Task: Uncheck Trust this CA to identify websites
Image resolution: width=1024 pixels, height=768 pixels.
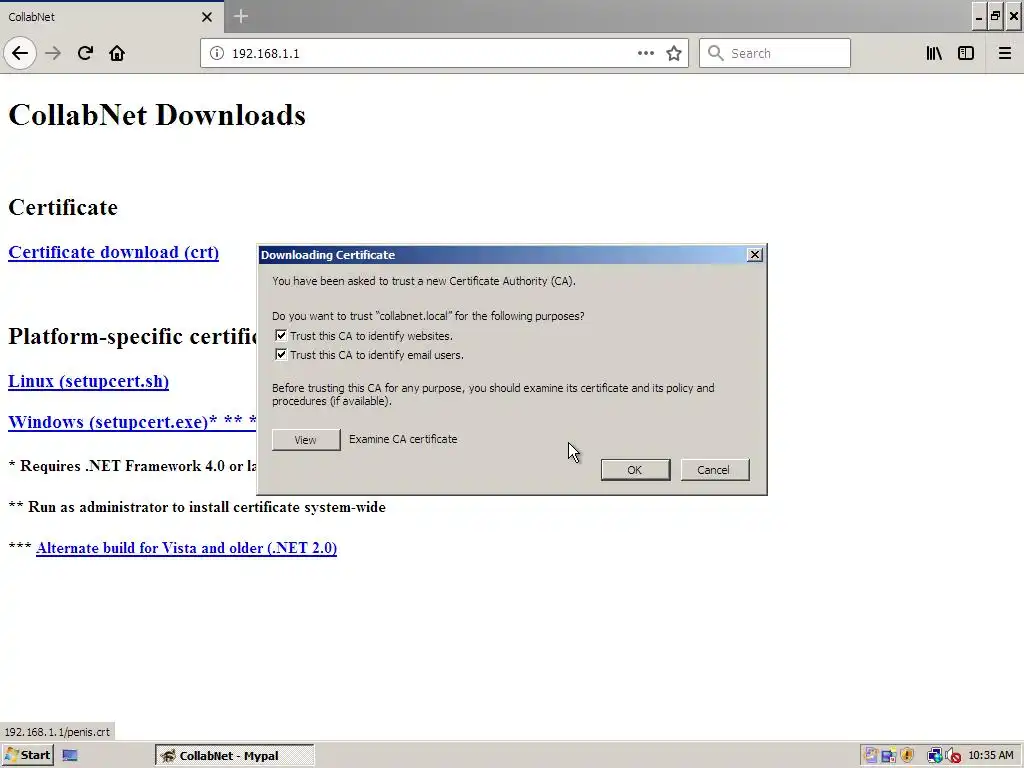Action: coord(281,336)
